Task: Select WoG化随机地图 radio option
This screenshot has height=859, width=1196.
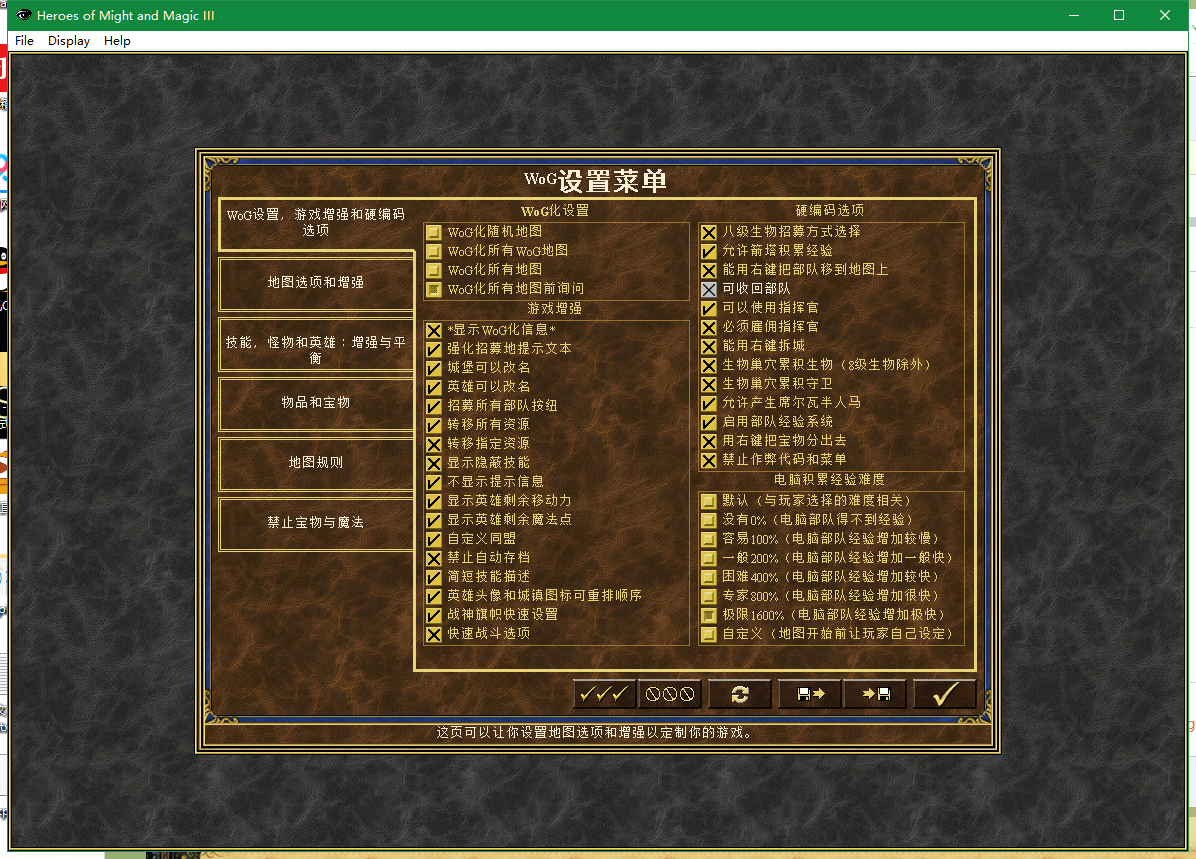Action: pos(434,232)
